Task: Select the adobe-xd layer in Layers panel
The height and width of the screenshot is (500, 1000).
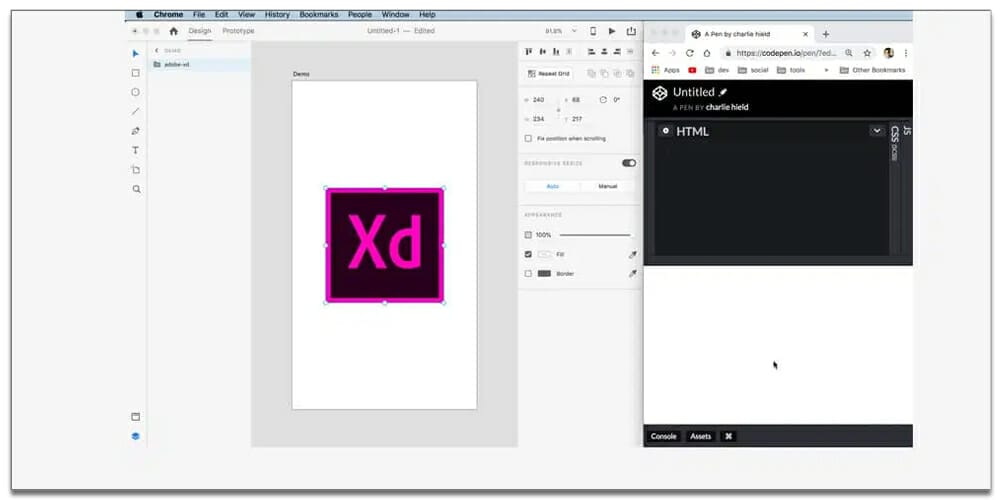Action: point(200,64)
